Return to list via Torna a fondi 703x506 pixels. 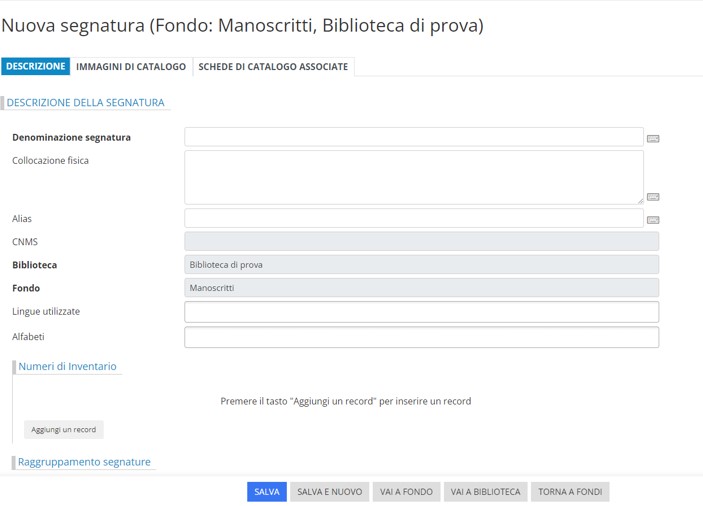(570, 492)
